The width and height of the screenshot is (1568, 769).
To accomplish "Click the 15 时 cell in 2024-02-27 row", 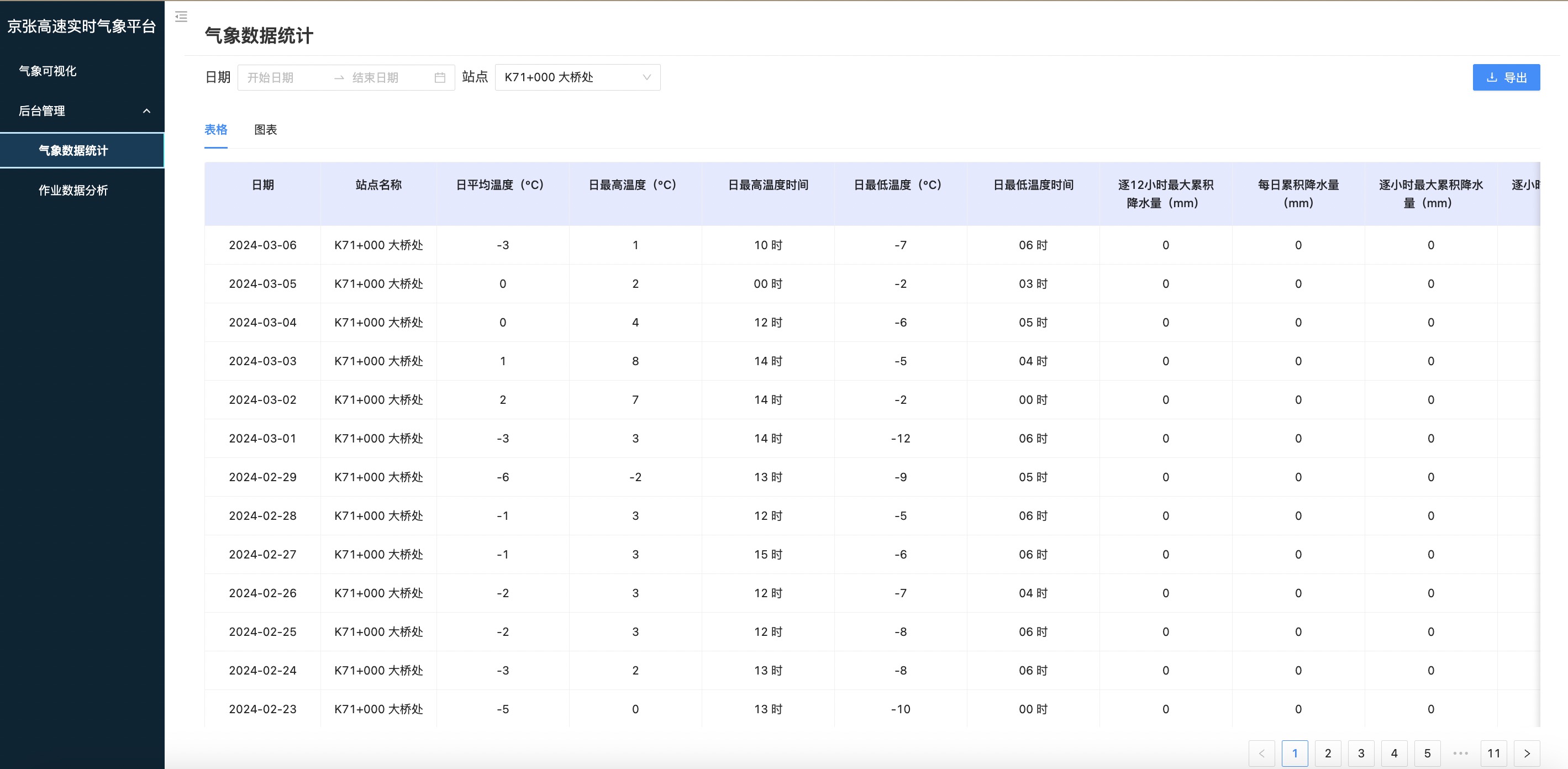I will tap(768, 554).
